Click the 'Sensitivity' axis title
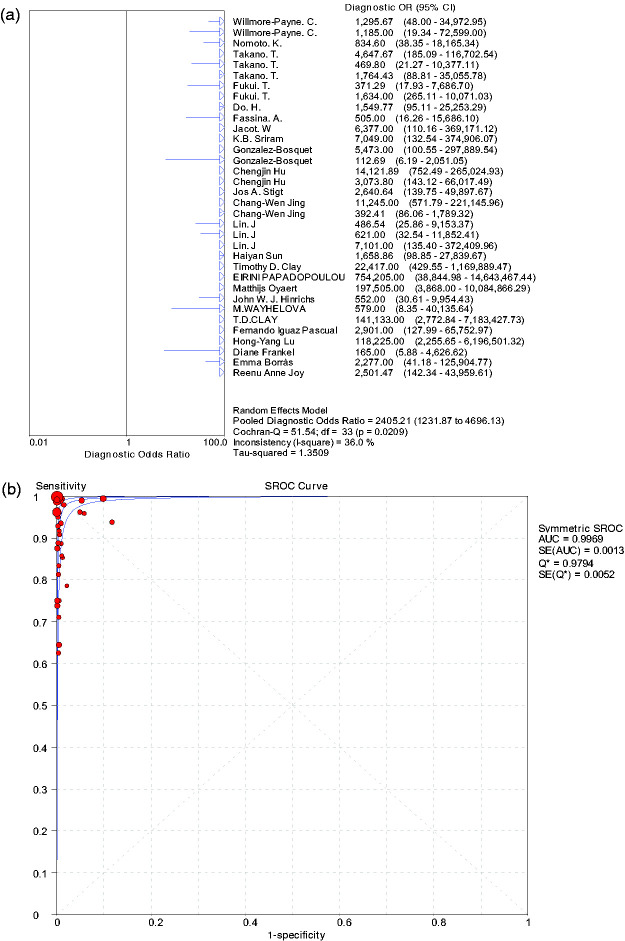The width and height of the screenshot is (625, 941). (61, 486)
